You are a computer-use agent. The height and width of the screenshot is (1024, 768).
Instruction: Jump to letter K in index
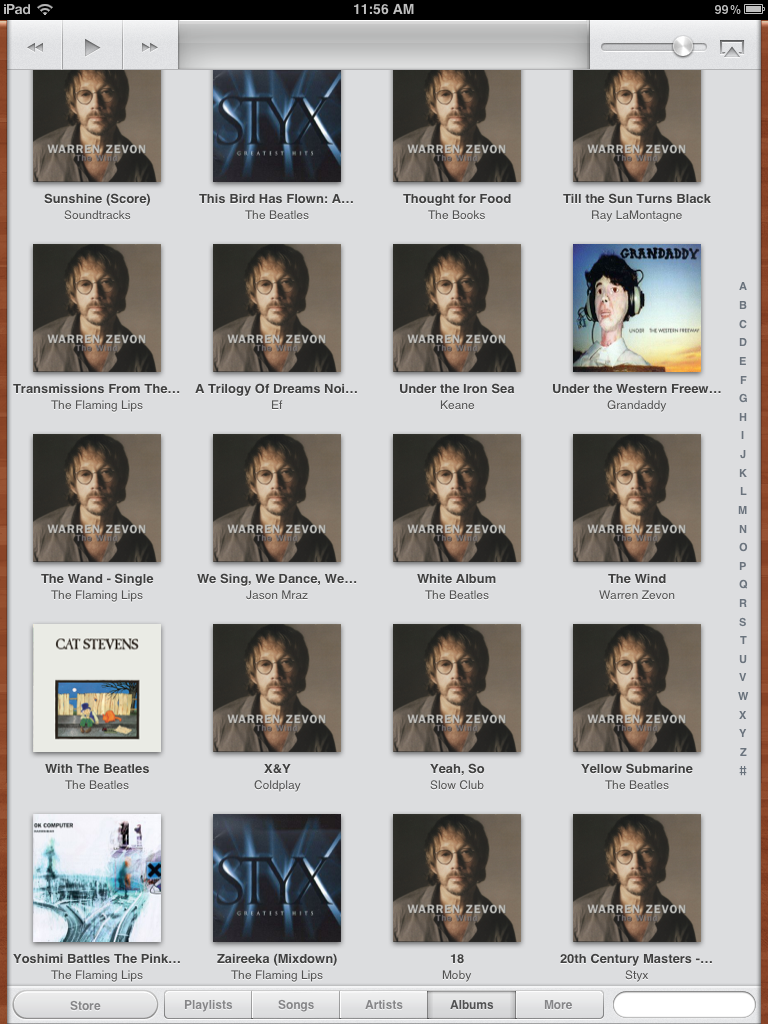(743, 473)
